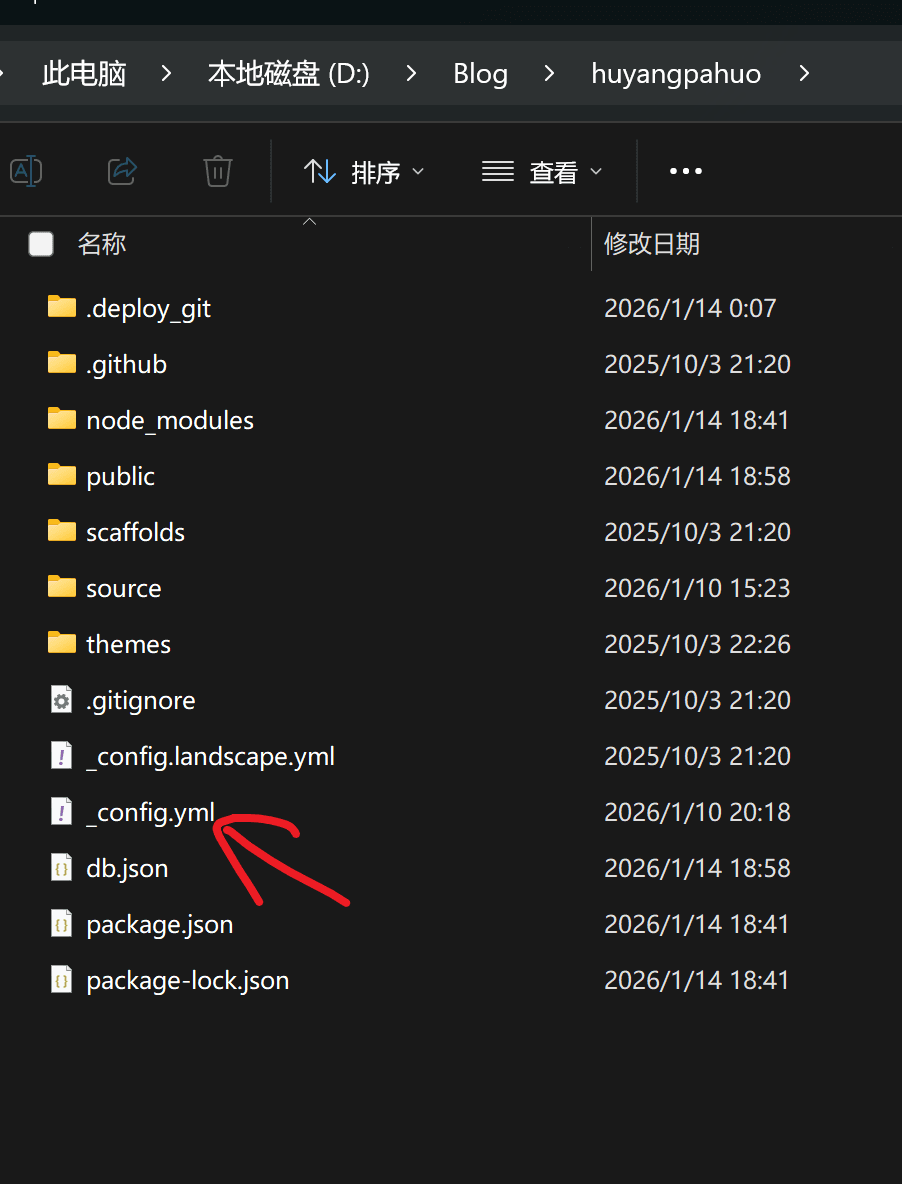Navigate to 本地磁盘 (D:) in address bar
This screenshot has height=1184, width=902.
288,73
